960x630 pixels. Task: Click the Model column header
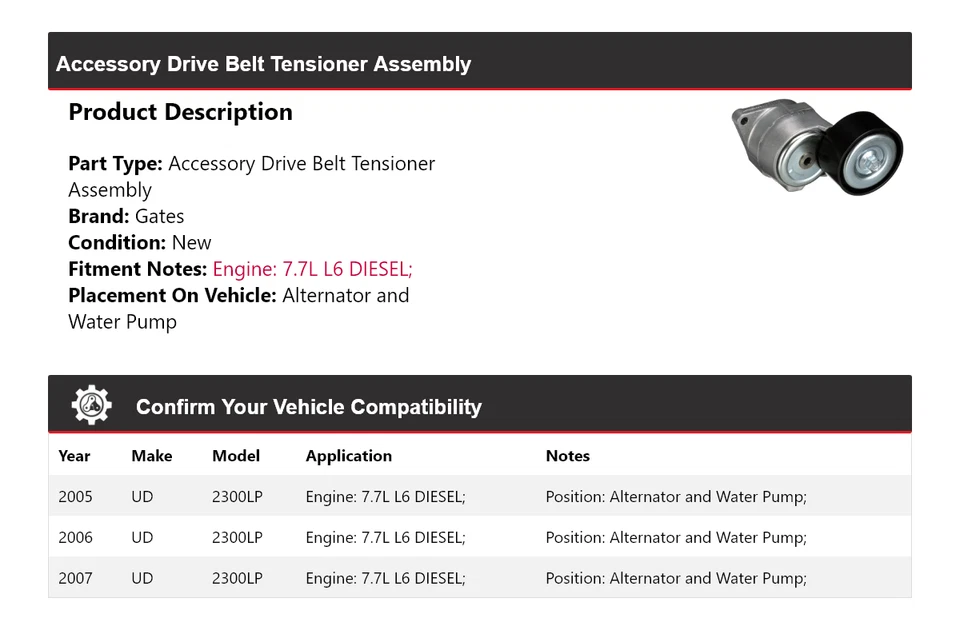click(236, 456)
